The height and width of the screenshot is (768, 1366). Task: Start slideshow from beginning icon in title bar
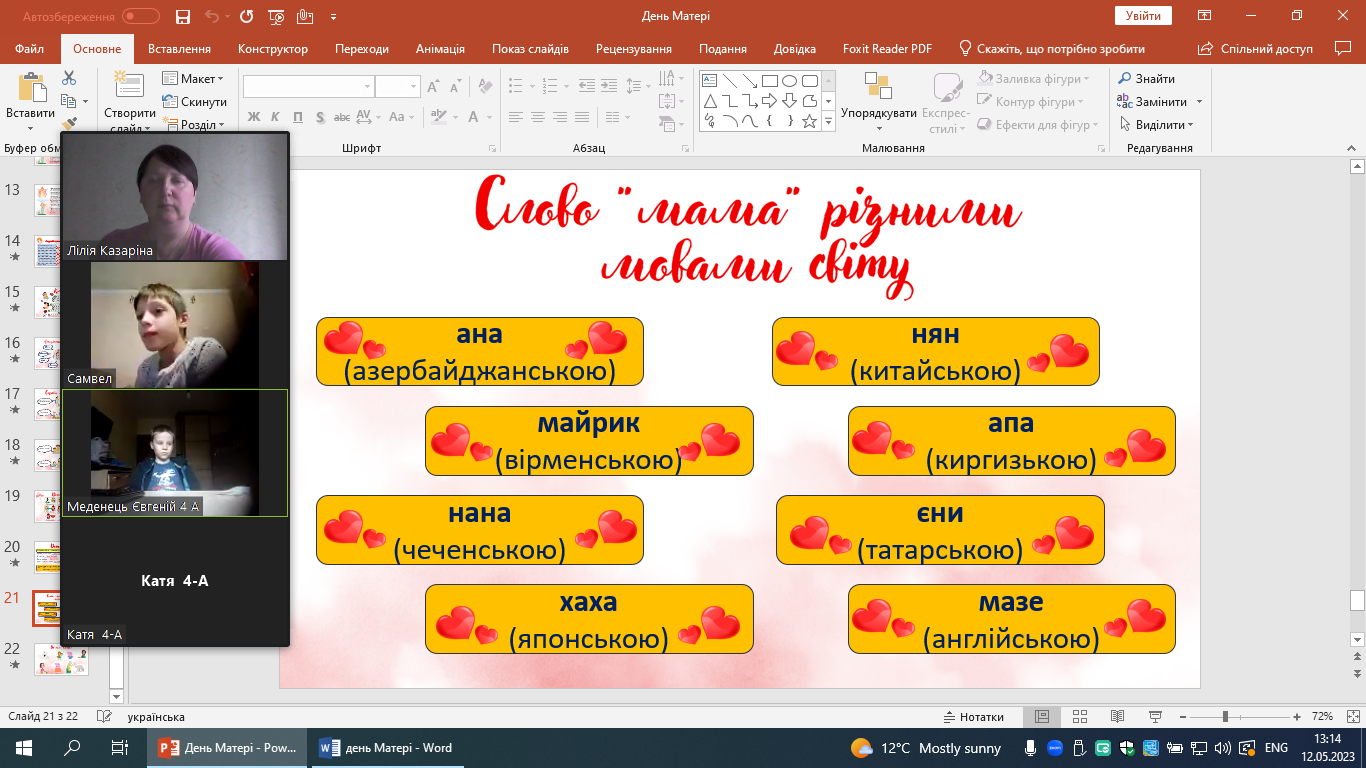coord(276,16)
